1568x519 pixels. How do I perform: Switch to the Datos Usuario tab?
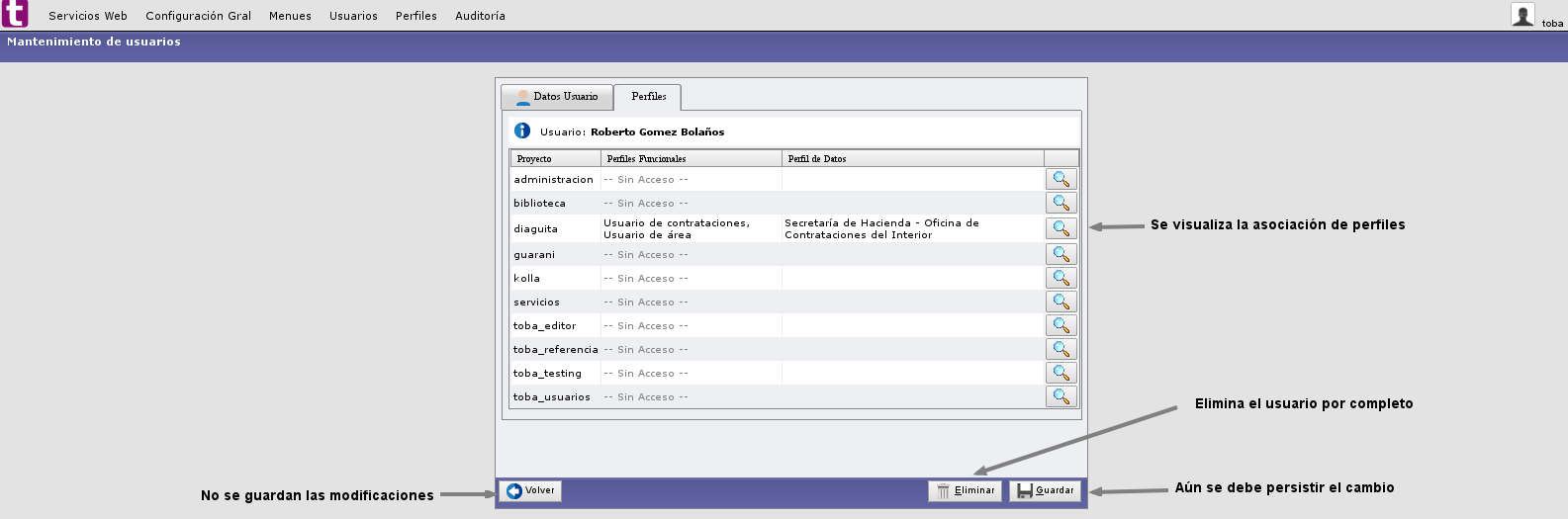coord(557,97)
